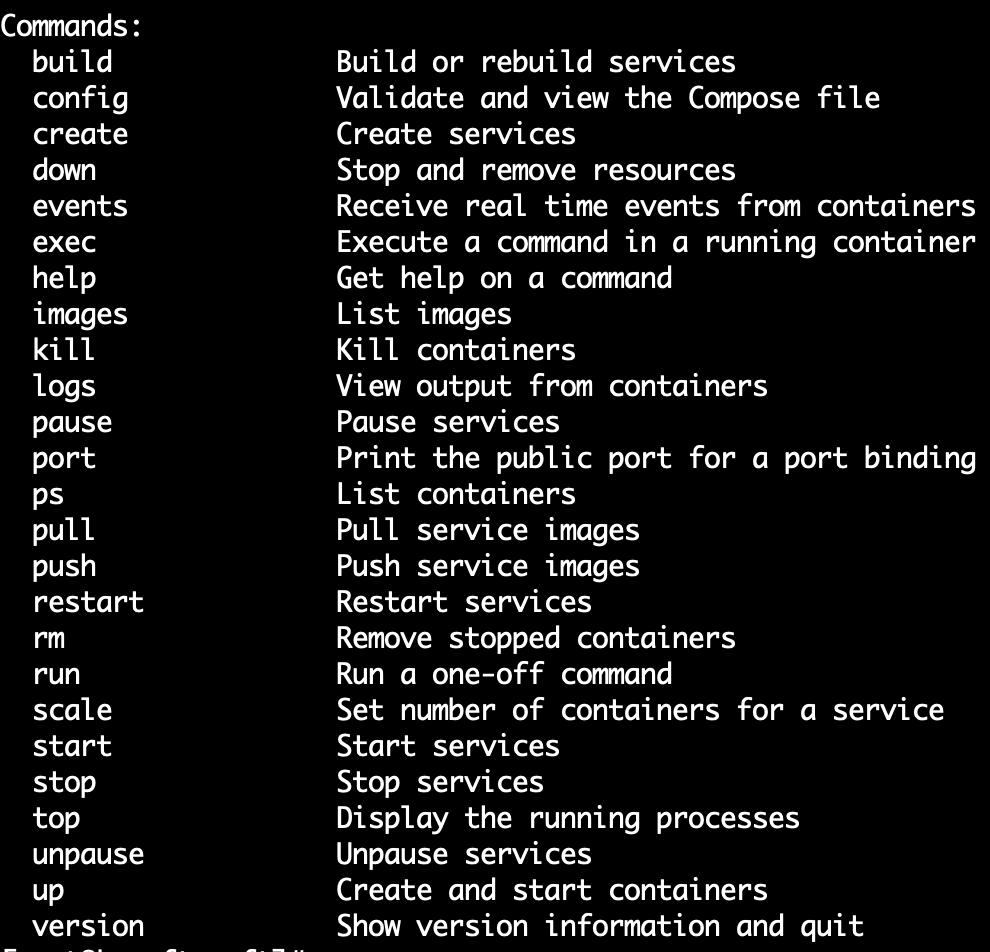Click on the "logs" command
The image size is (990, 952).
click(64, 386)
